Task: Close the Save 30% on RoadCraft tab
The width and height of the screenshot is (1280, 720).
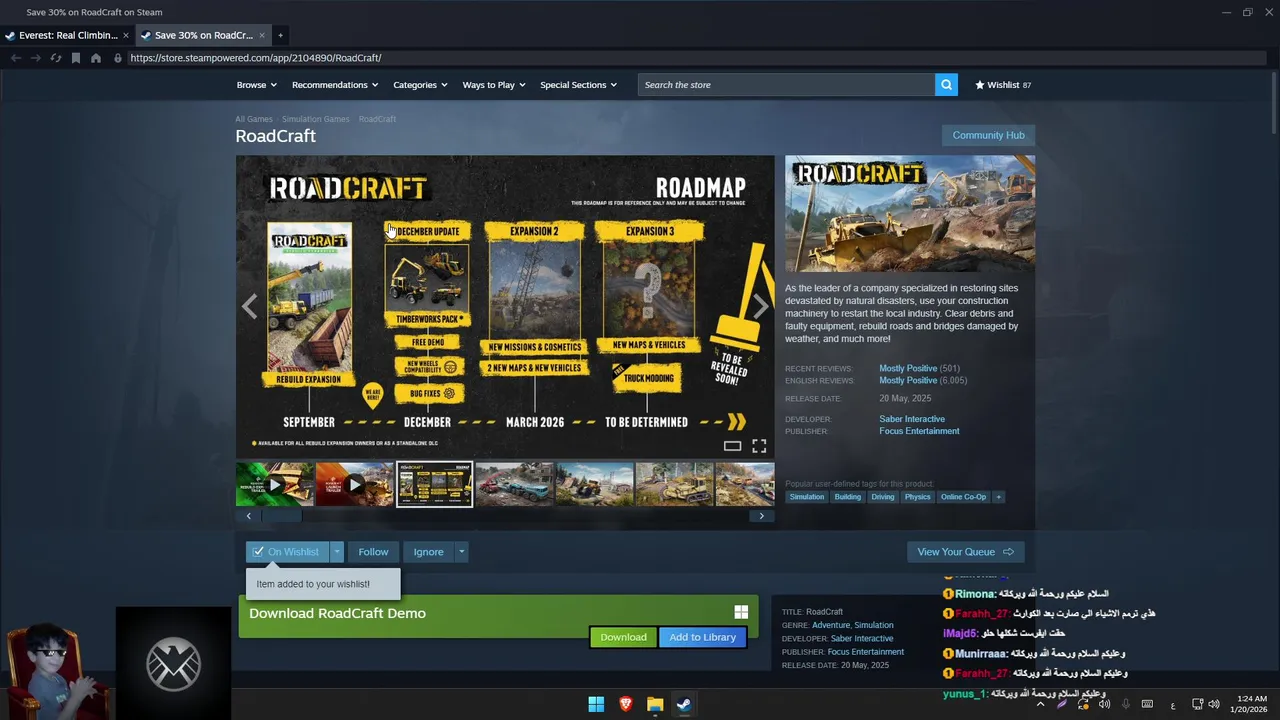Action: point(262,35)
